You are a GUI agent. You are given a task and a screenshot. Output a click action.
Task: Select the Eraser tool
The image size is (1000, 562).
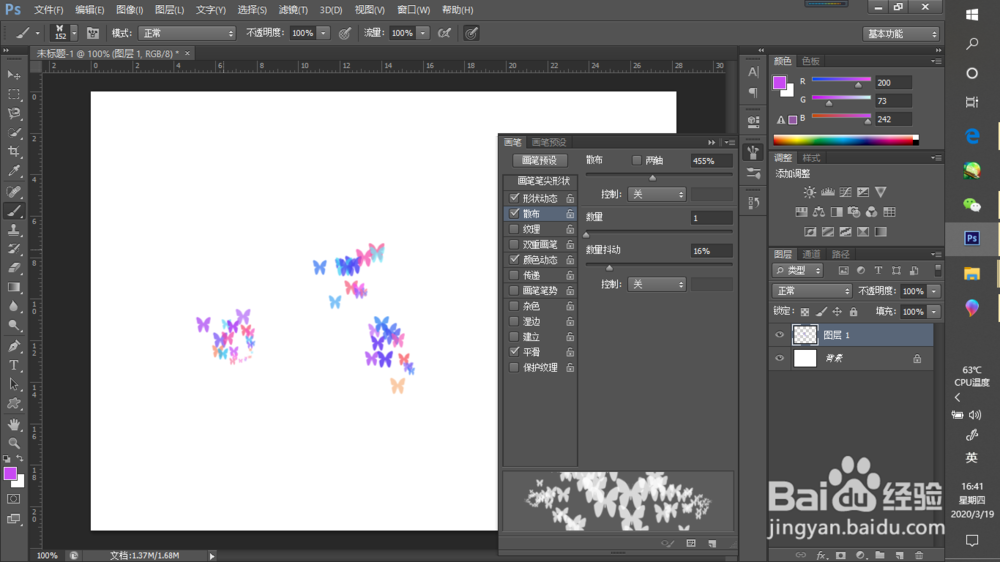pyautogui.click(x=13, y=268)
